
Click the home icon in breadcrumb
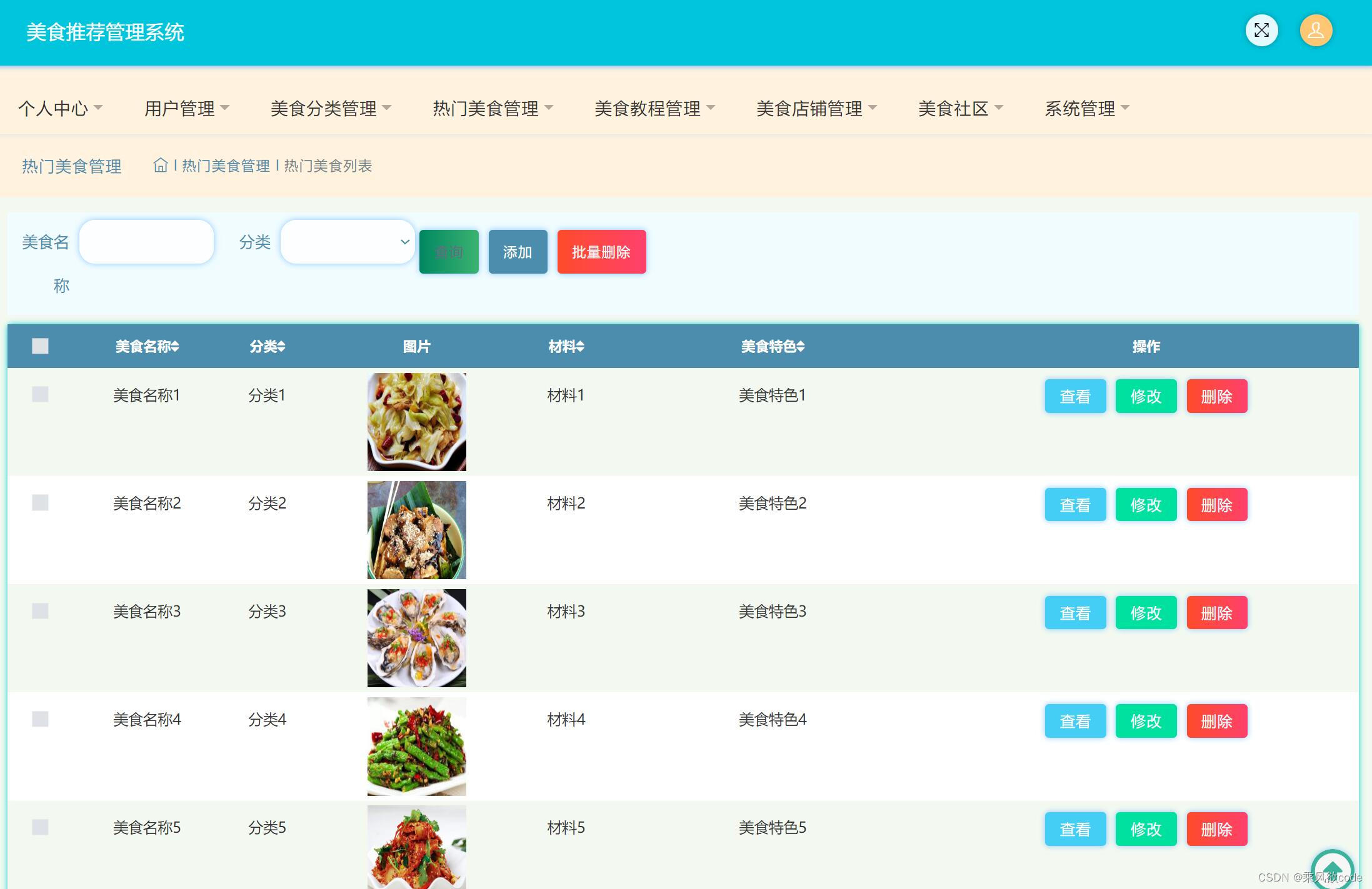(161, 165)
